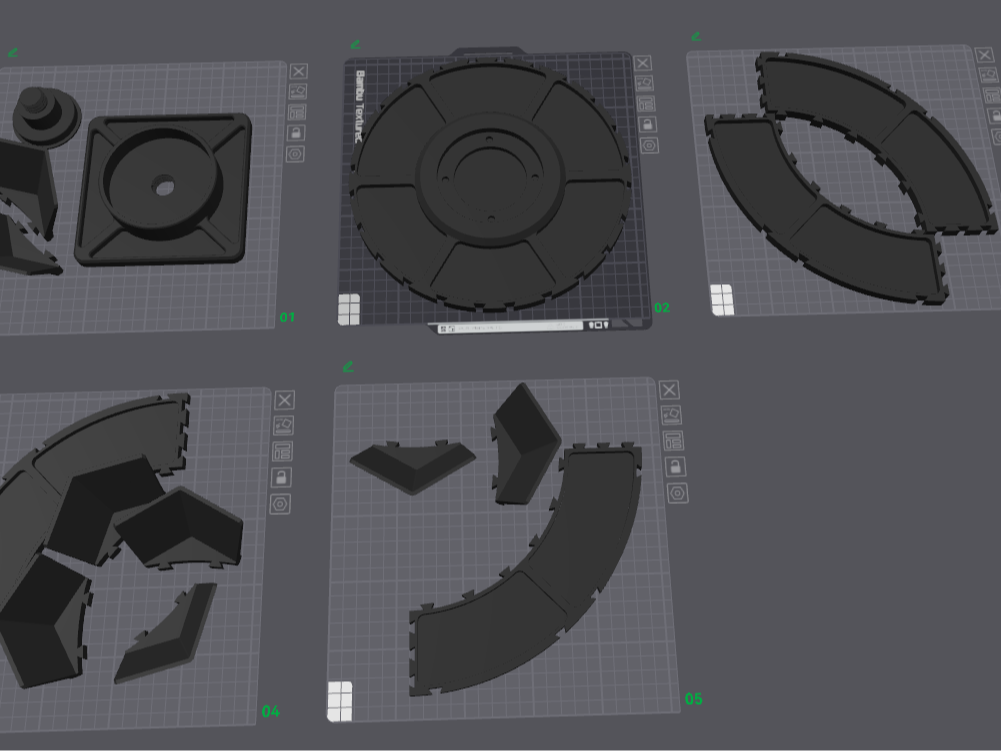Open plate settings for plate 01
Image resolution: width=1001 pixels, height=751 pixels.
pos(295,154)
